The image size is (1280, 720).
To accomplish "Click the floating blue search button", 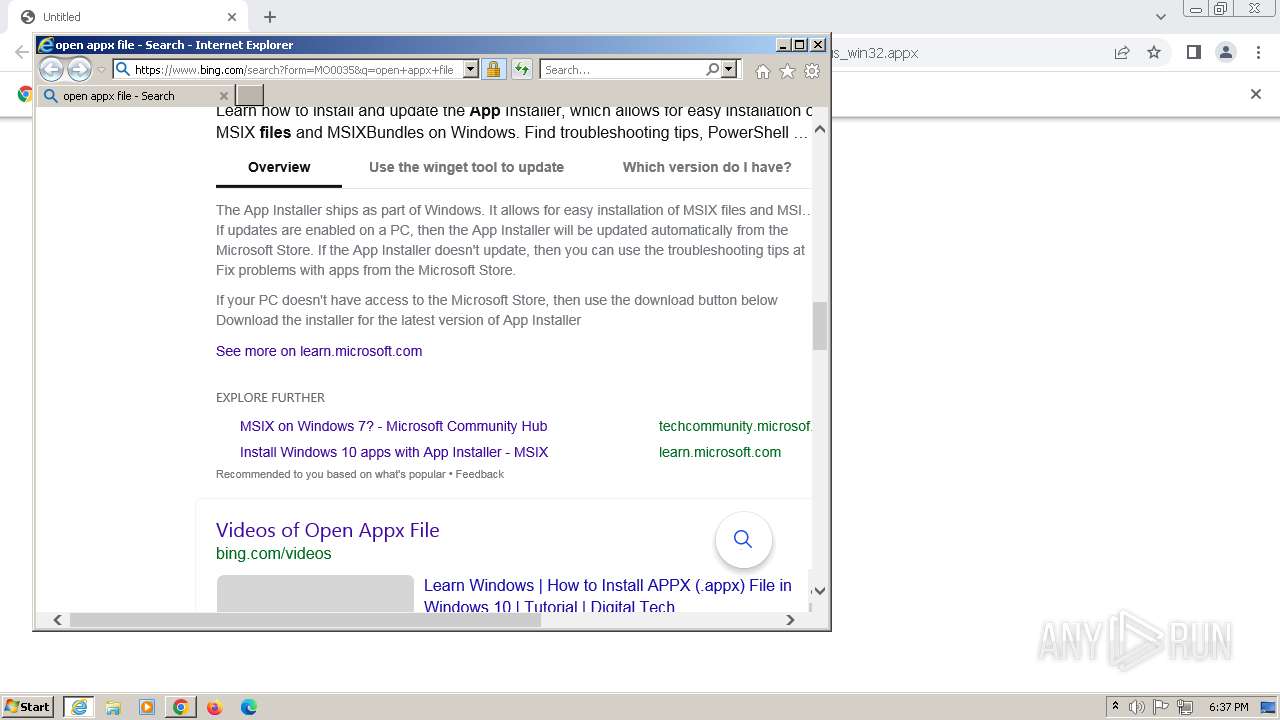I will (x=743, y=539).
